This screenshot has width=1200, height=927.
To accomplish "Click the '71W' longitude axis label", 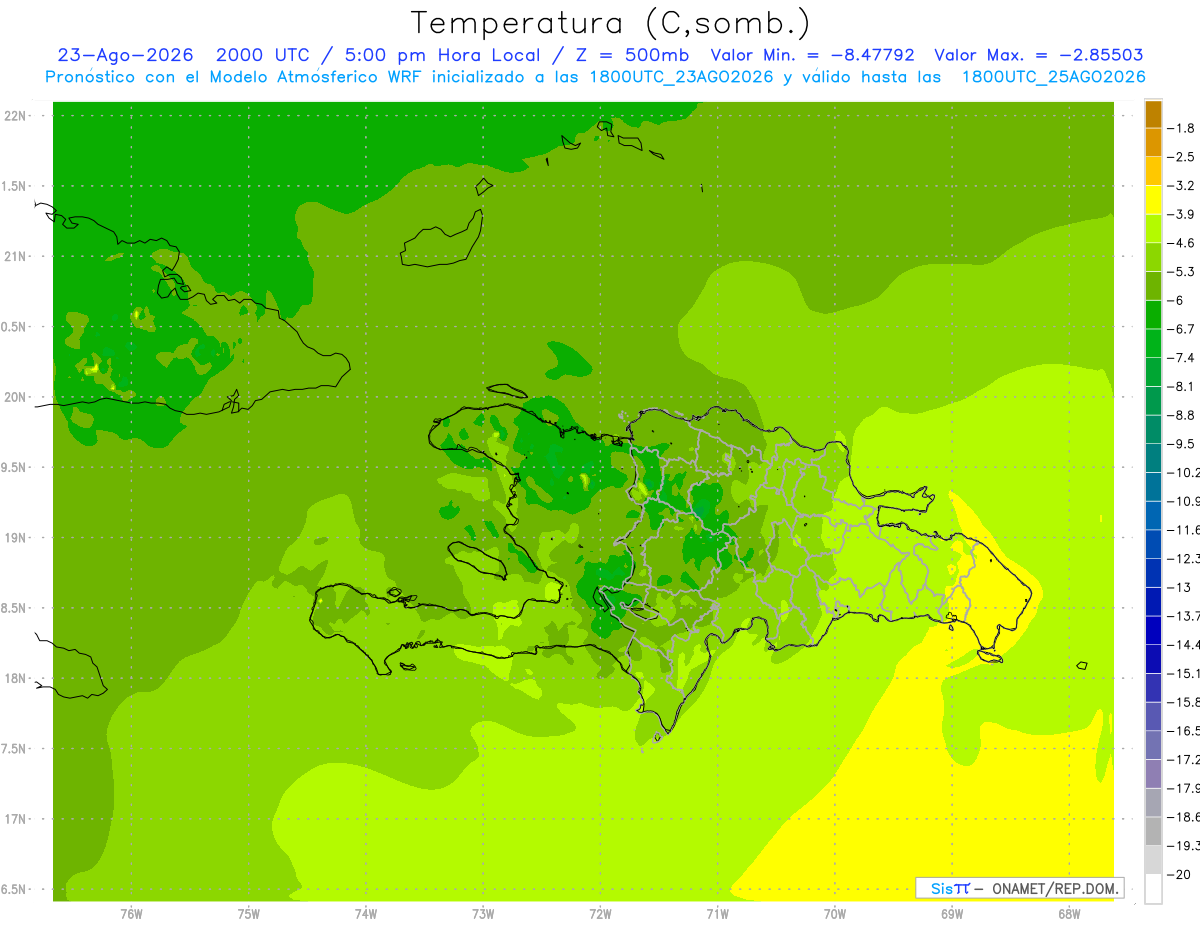I will pos(717,914).
